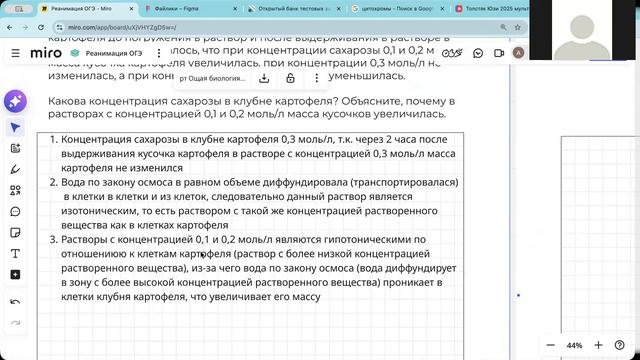This screenshot has width=640, height=360.
Task: Switch to the Файлики Figma tab
Action: (190, 9)
